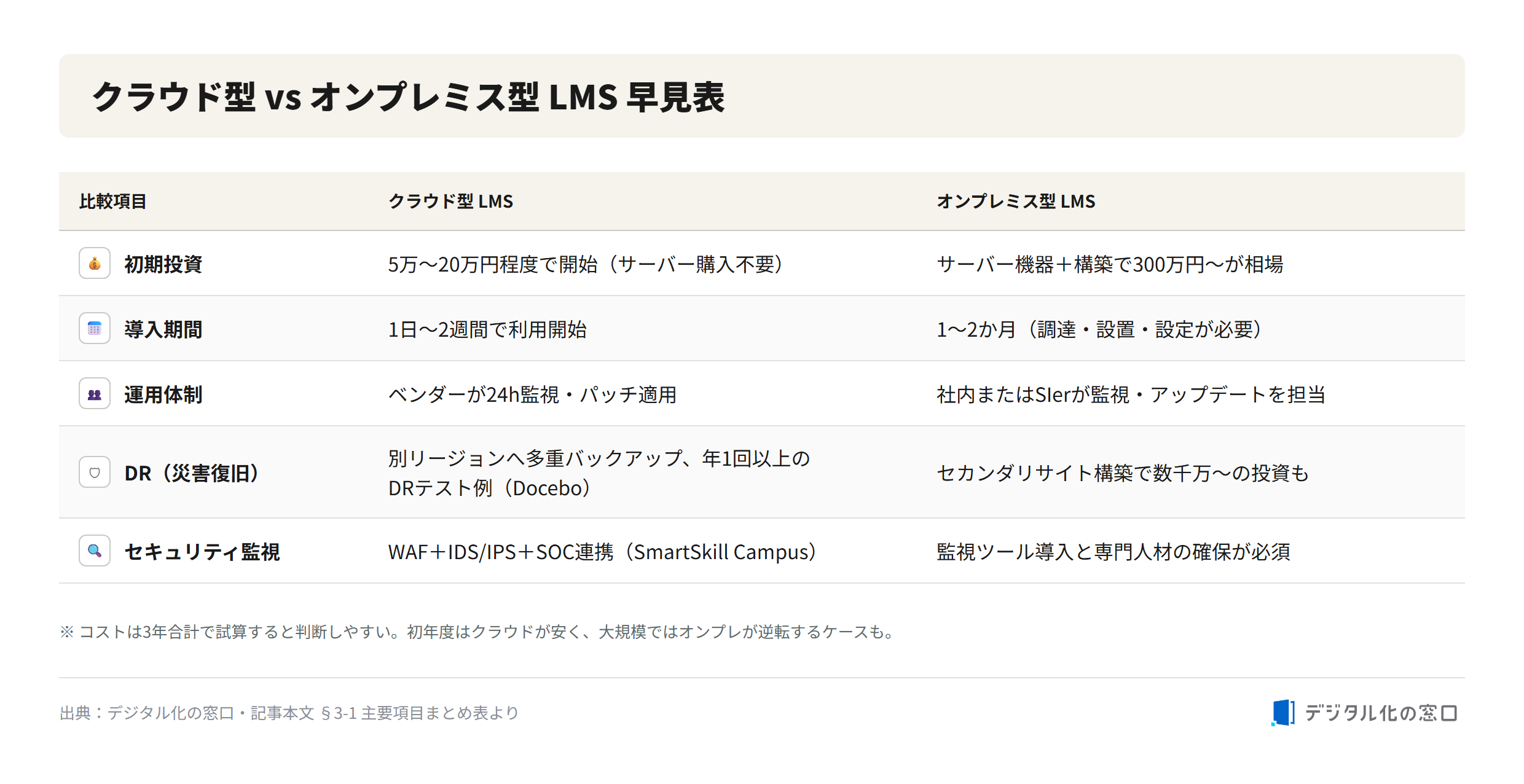Click the money bag icon beside 初期投資
Viewport: 1524px width, 784px height.
tap(95, 264)
